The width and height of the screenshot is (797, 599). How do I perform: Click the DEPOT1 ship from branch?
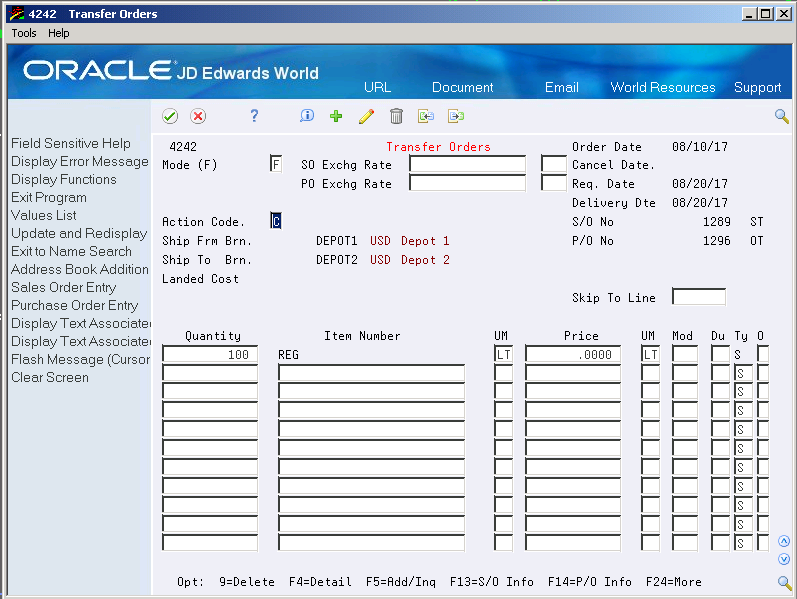[336, 241]
